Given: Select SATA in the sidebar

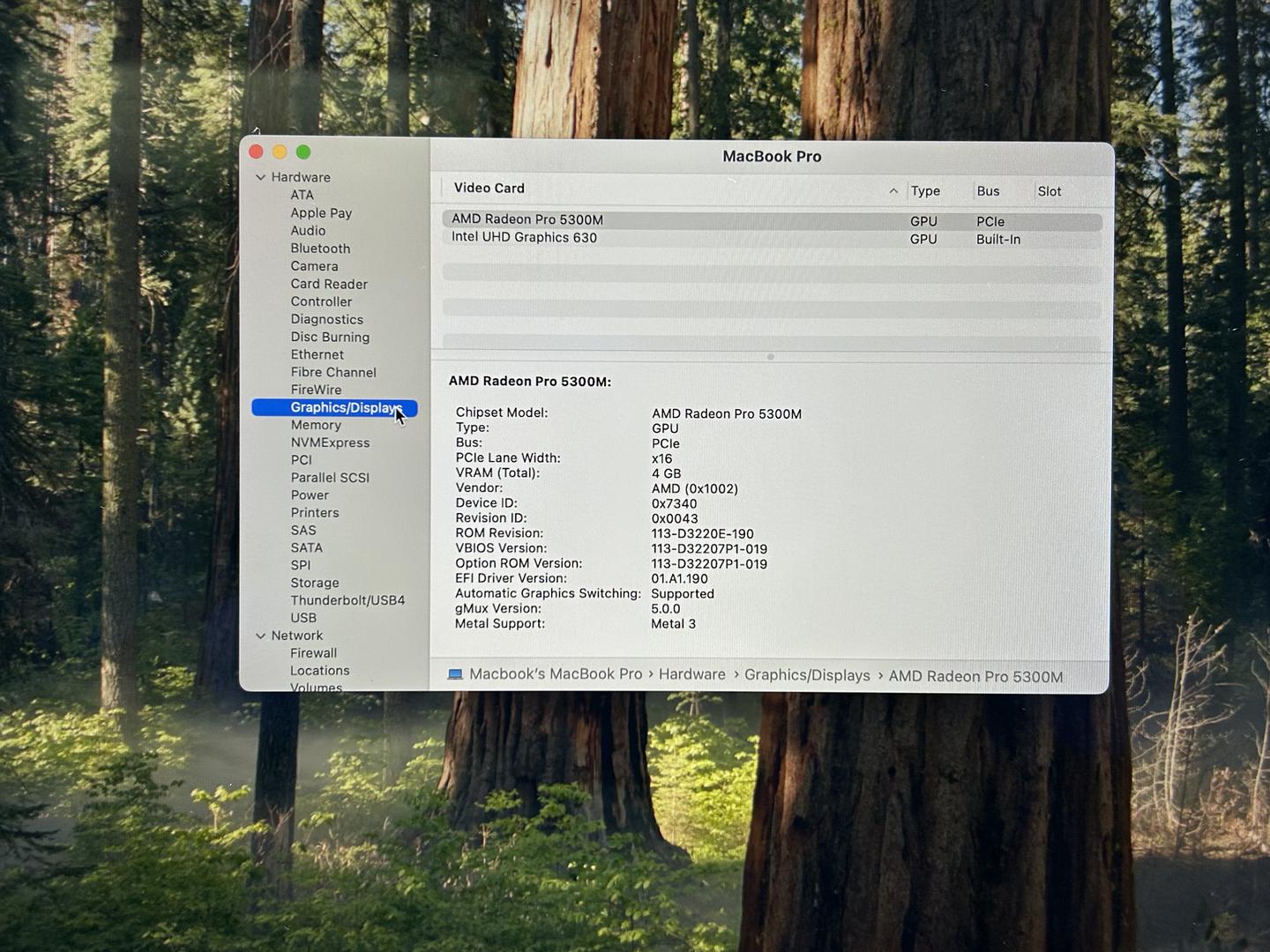Looking at the screenshot, I should pyautogui.click(x=307, y=547).
